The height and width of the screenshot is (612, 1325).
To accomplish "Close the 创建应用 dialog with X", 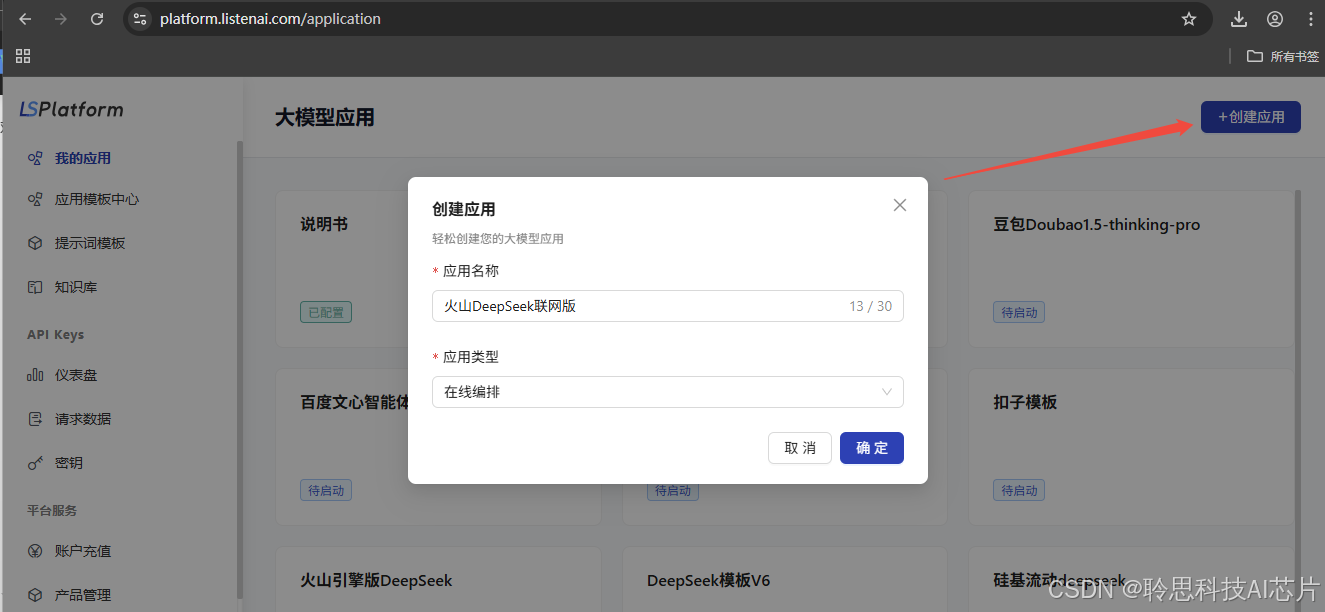I will (900, 205).
